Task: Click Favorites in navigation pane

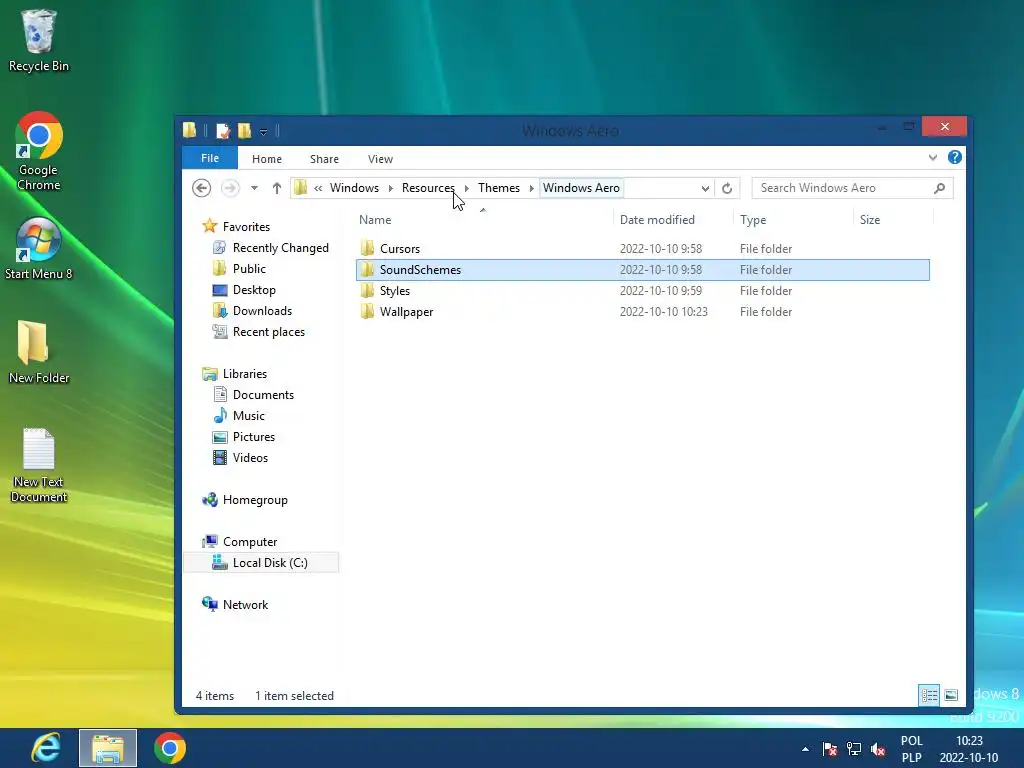Action: tap(246, 227)
